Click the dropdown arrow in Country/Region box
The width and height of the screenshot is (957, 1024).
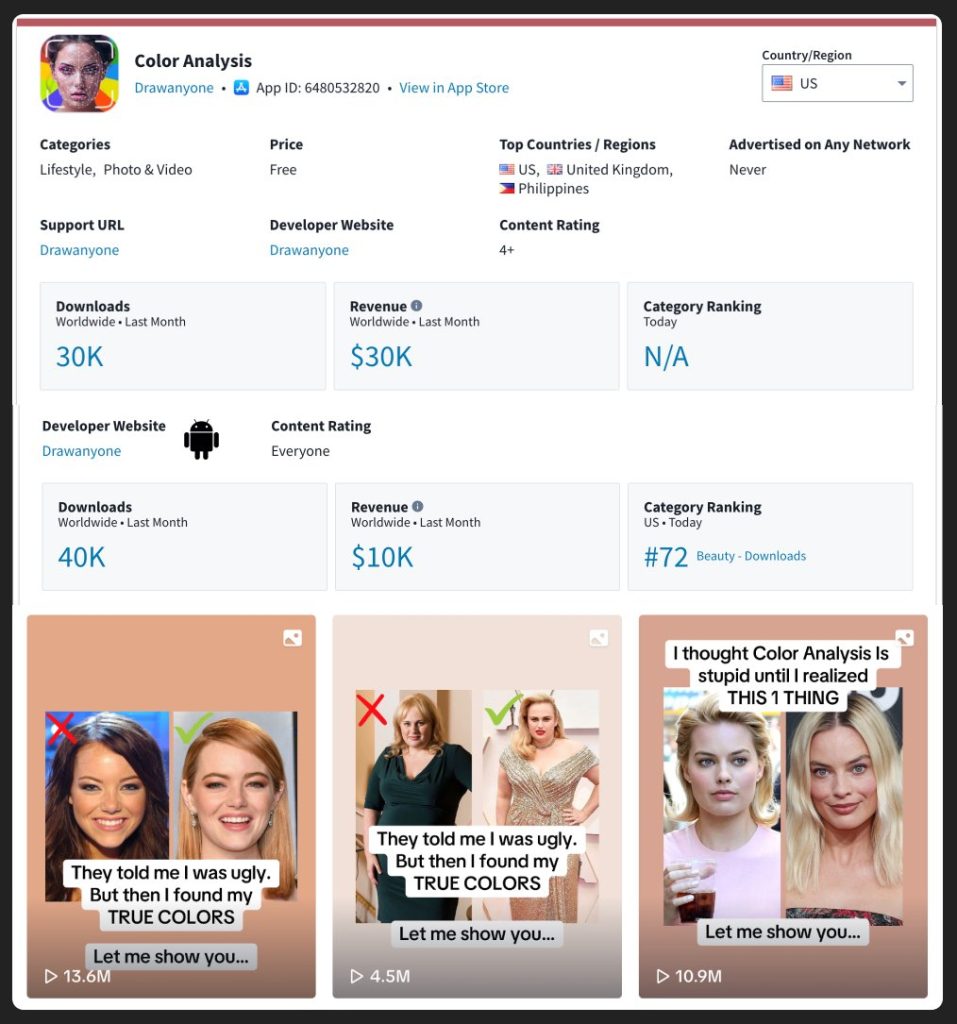tap(901, 84)
